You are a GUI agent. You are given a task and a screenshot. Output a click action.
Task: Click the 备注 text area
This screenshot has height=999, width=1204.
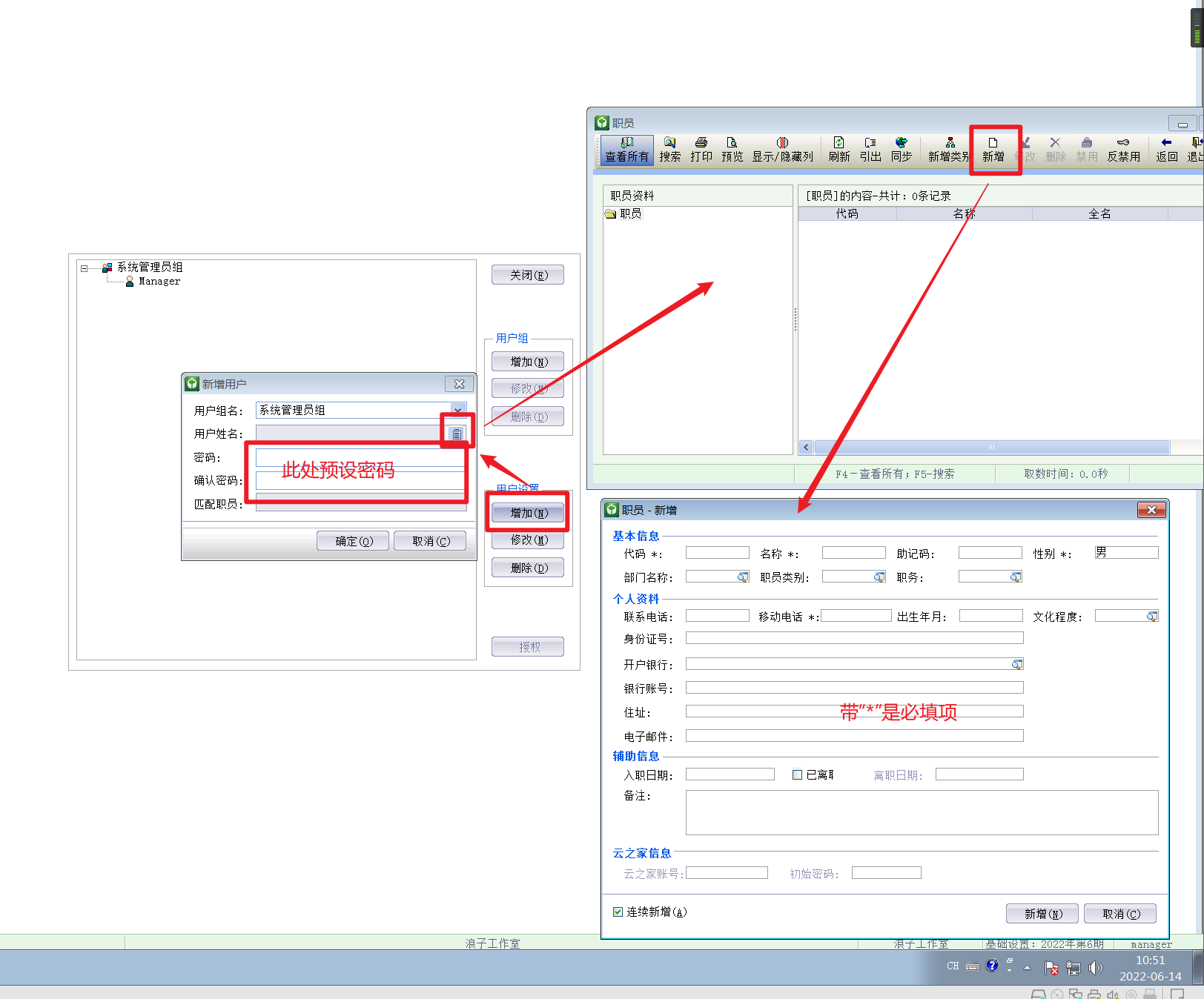coord(922,812)
